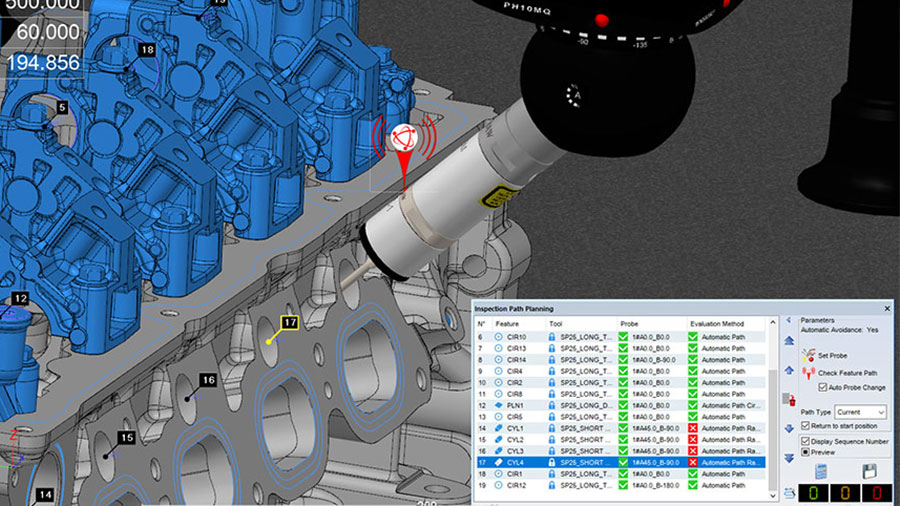The height and width of the screenshot is (506, 900).
Task: Click the save floppy disk icon
Action: coord(869,471)
